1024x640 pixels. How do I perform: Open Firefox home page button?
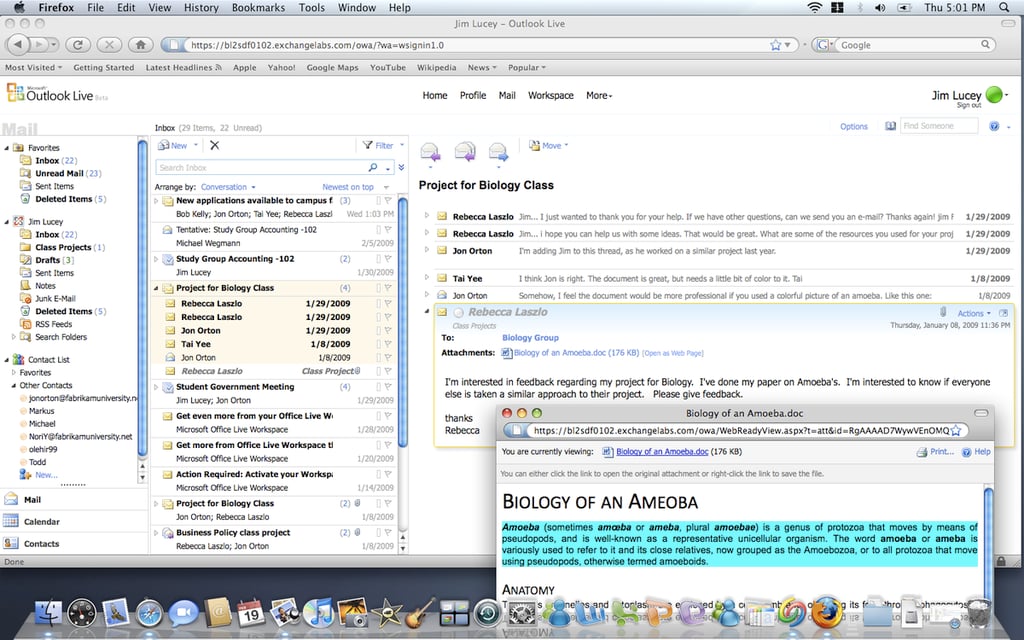click(x=140, y=45)
